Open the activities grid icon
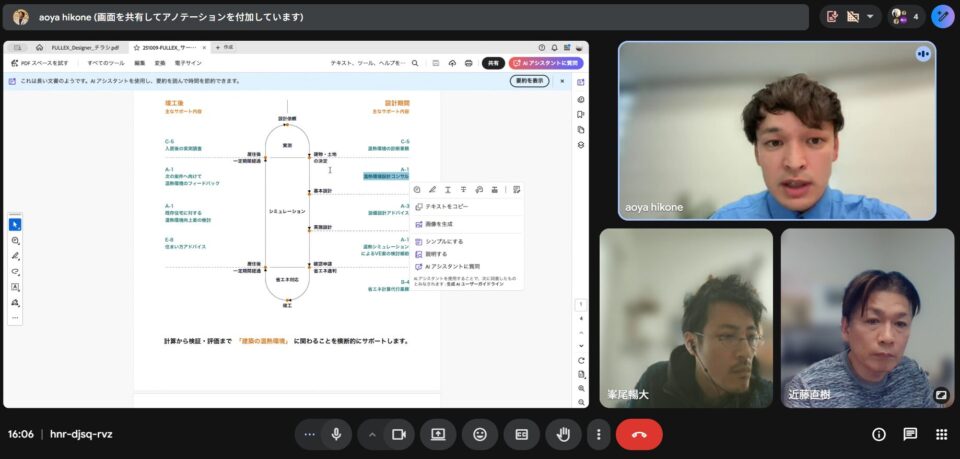Screen dimensions: 960x459 (x=941, y=434)
